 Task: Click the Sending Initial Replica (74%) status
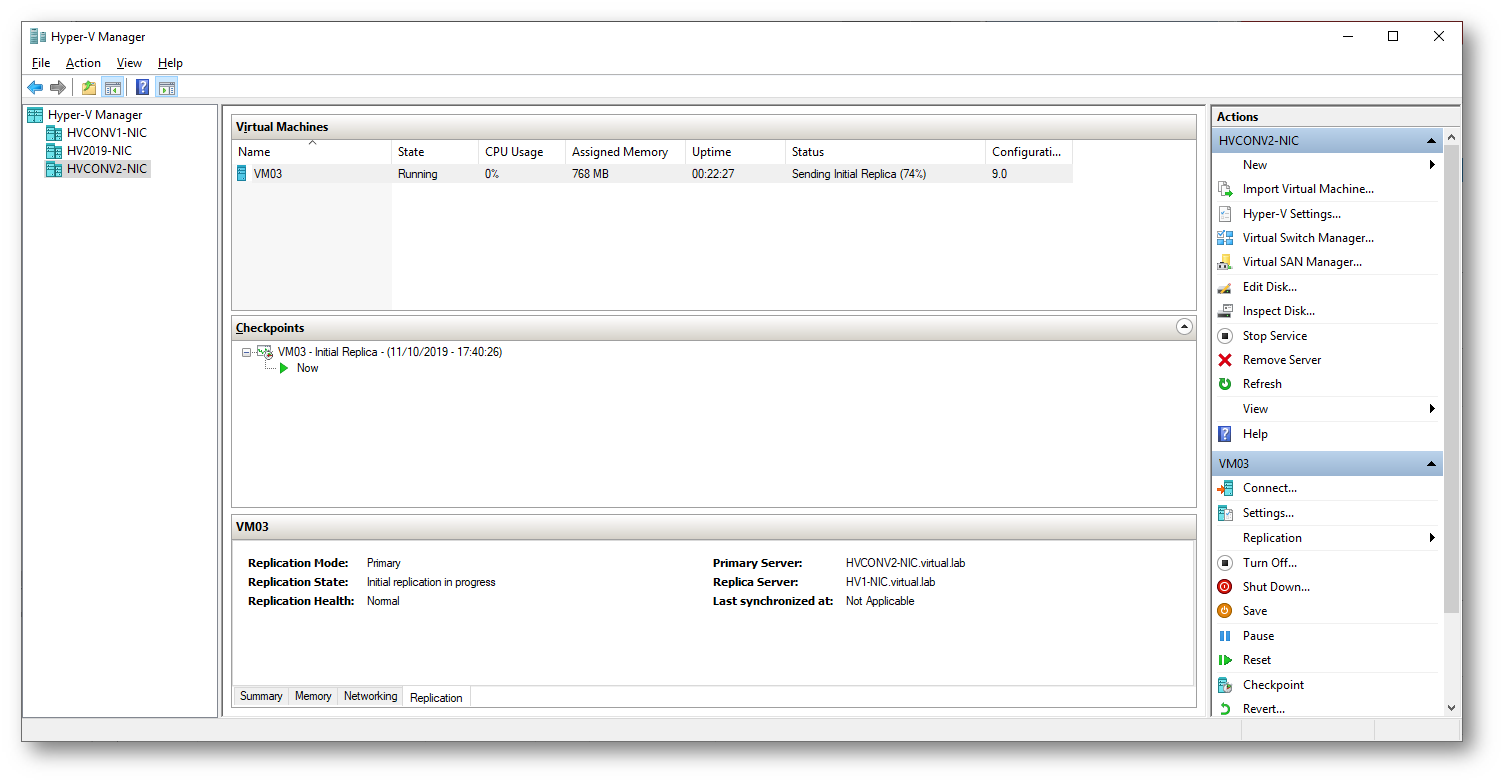859,174
